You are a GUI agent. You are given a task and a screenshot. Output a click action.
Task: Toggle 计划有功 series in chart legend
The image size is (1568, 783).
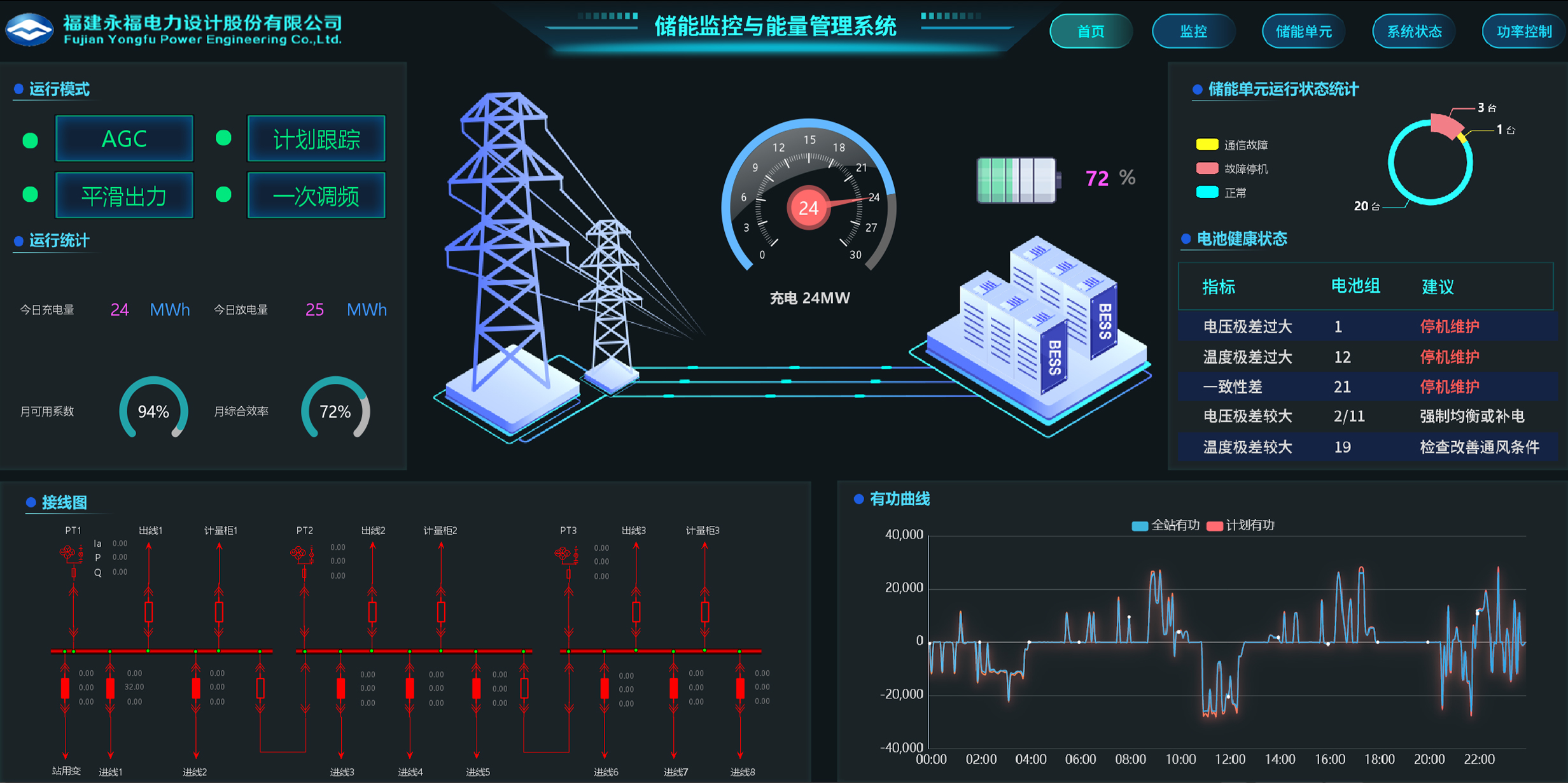click(1214, 526)
